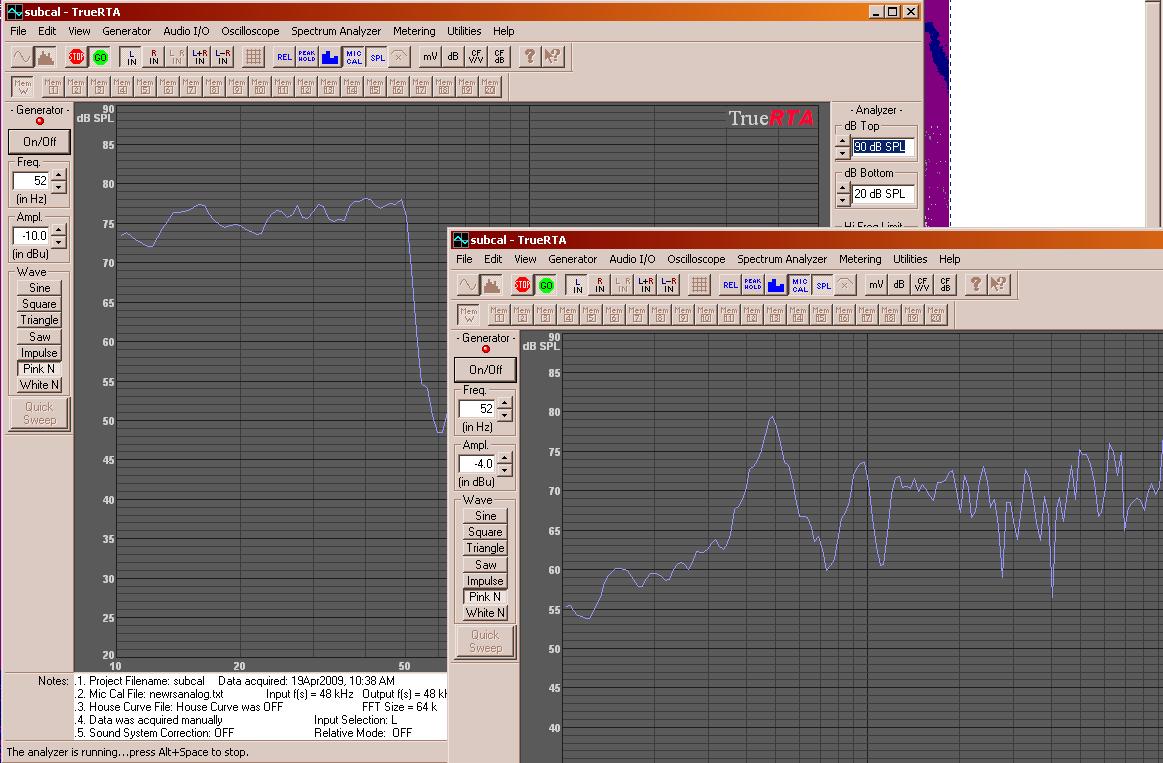This screenshot has width=1163, height=763.
Task: Click the oscilloscope sine wave icon in the front window
Action: pos(468,285)
